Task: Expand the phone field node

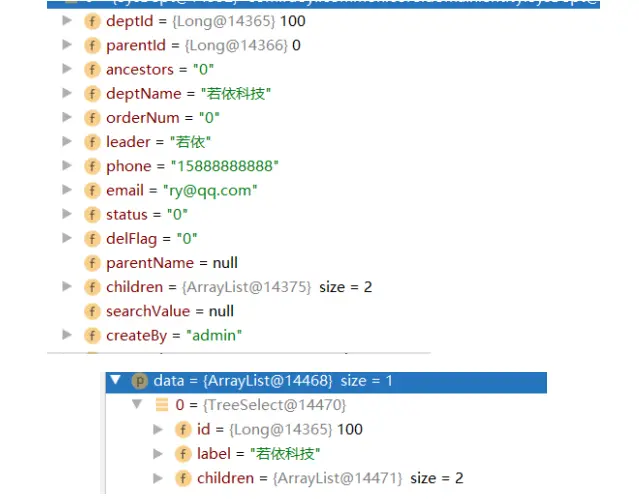Action: tap(67, 166)
